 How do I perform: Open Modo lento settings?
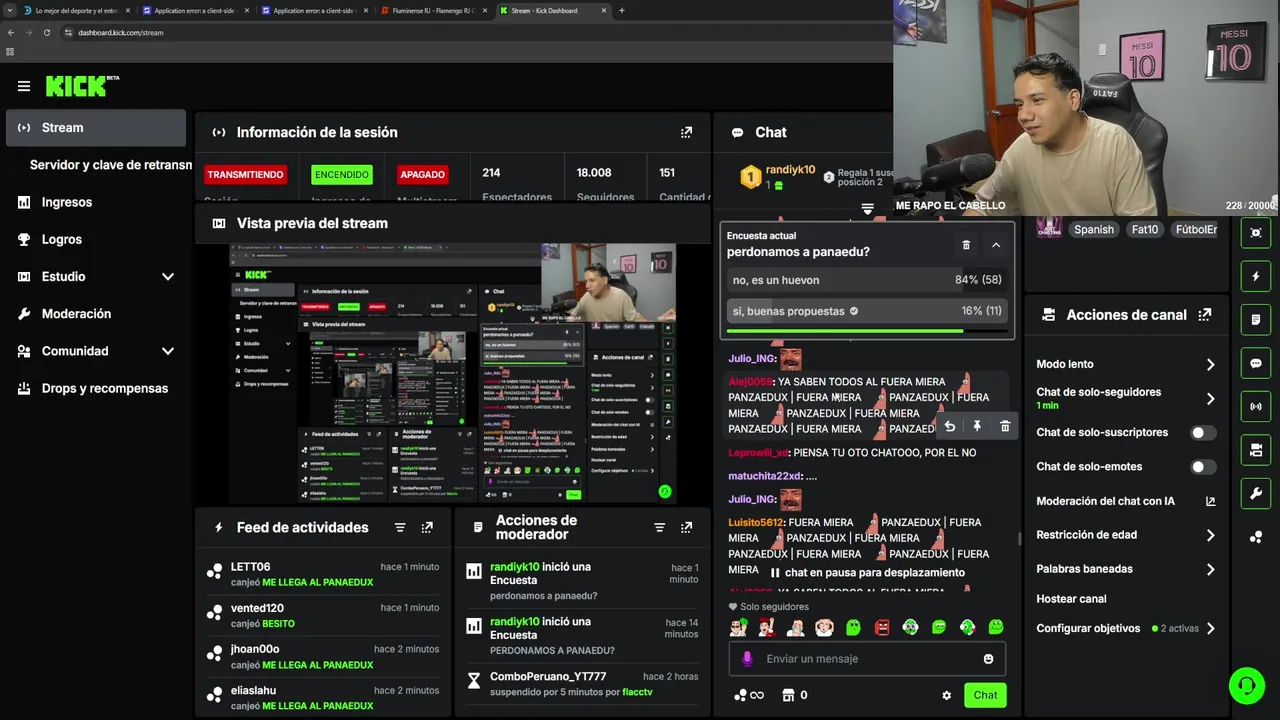point(1126,364)
